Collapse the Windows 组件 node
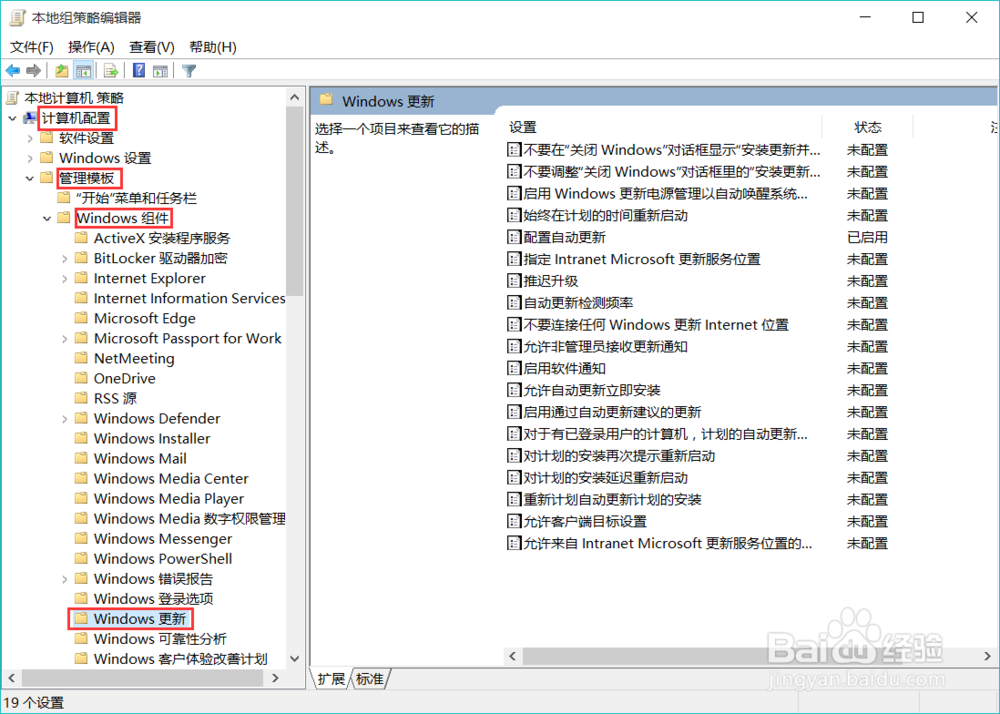Viewport: 1000px width, 714px height. 47,218
